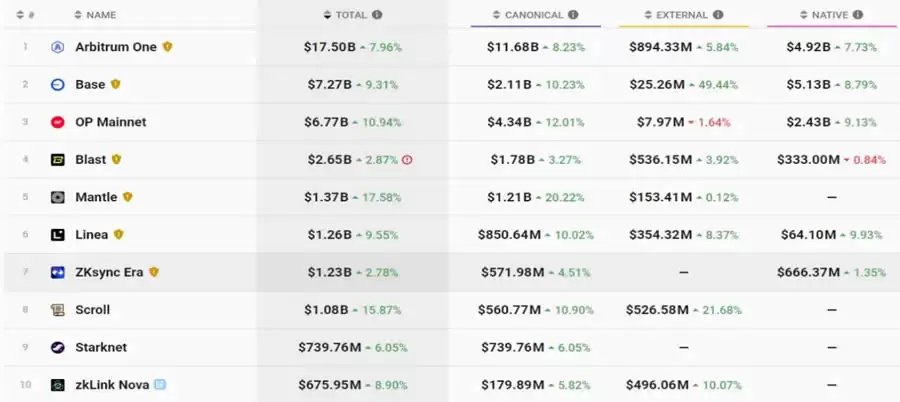Click the OP Mainnet red logo
The image size is (900, 402).
coord(57,122)
